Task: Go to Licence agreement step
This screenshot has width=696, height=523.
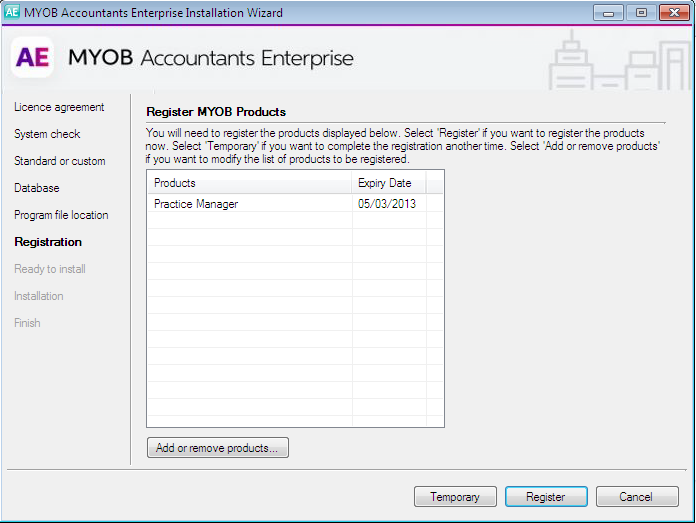Action: (59, 107)
